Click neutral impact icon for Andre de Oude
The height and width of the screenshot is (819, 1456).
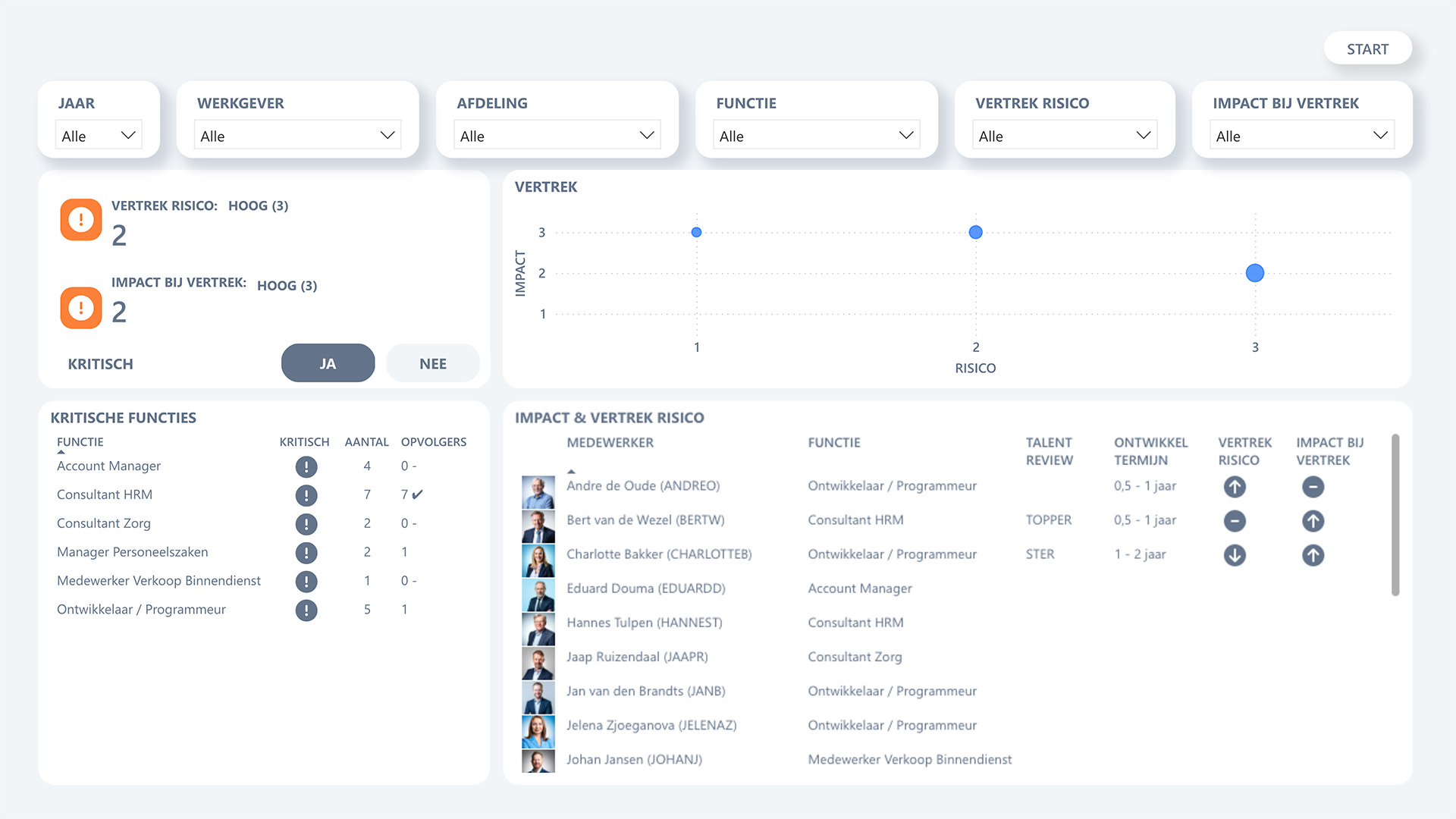pyautogui.click(x=1313, y=487)
